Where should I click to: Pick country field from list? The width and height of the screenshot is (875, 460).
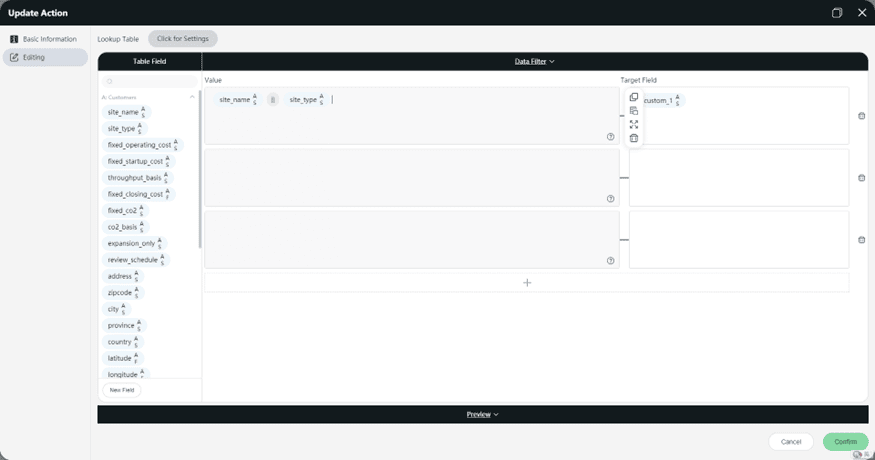pyautogui.click(x=123, y=342)
